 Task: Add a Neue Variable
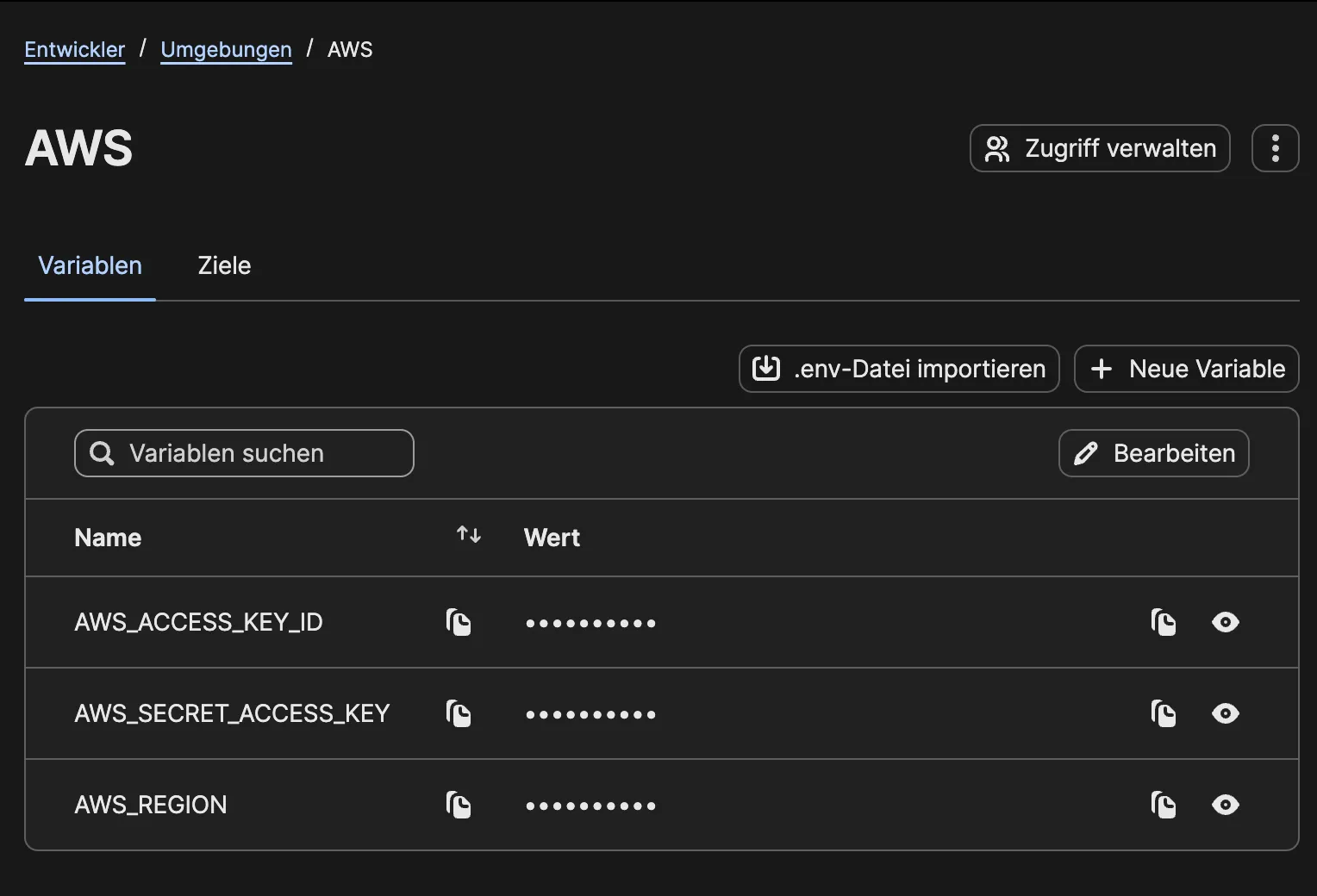(x=1187, y=369)
